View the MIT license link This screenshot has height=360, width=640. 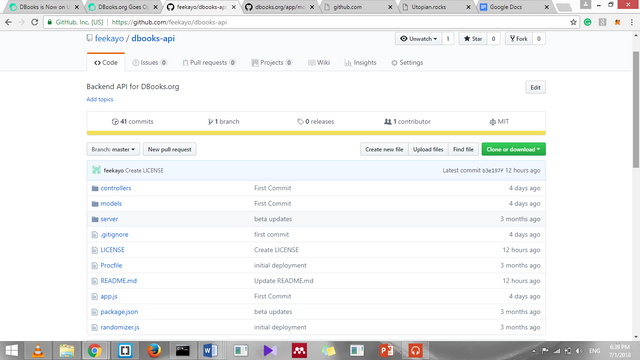(499, 122)
